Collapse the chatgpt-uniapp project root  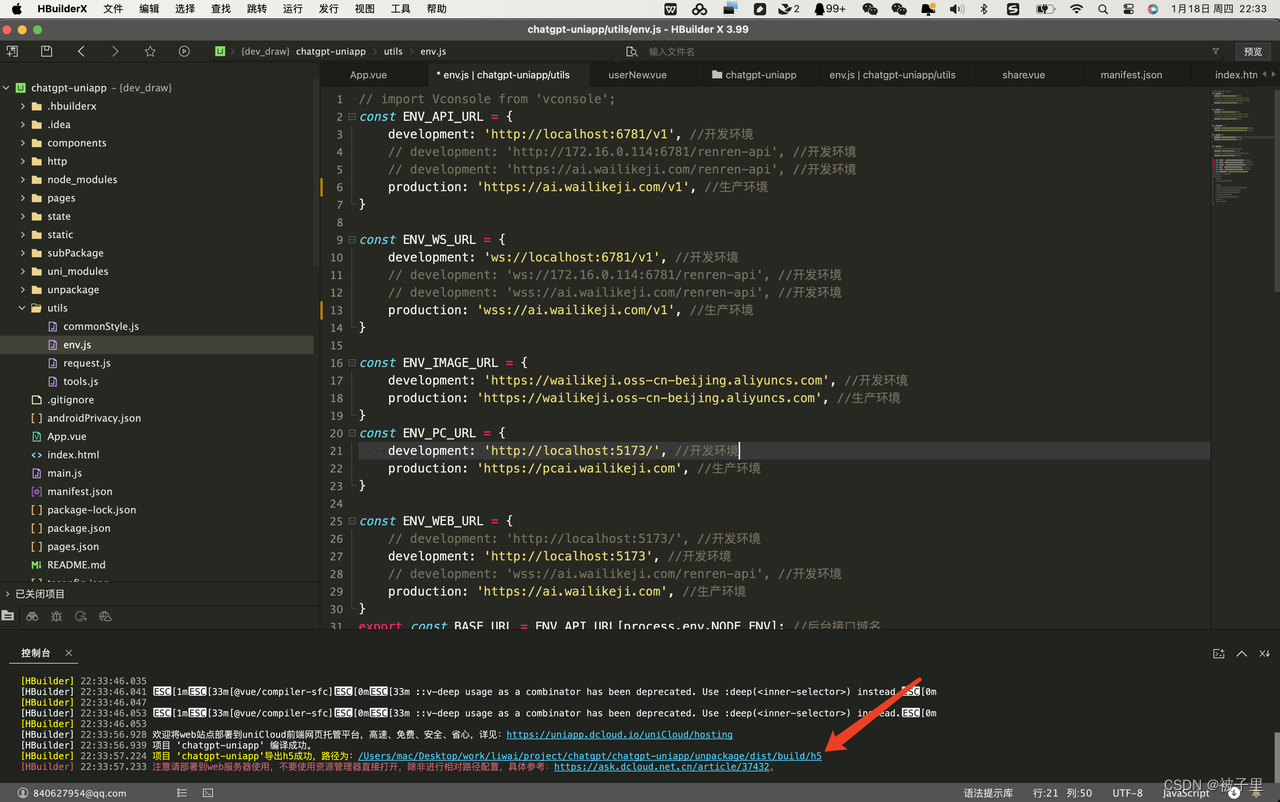7,88
